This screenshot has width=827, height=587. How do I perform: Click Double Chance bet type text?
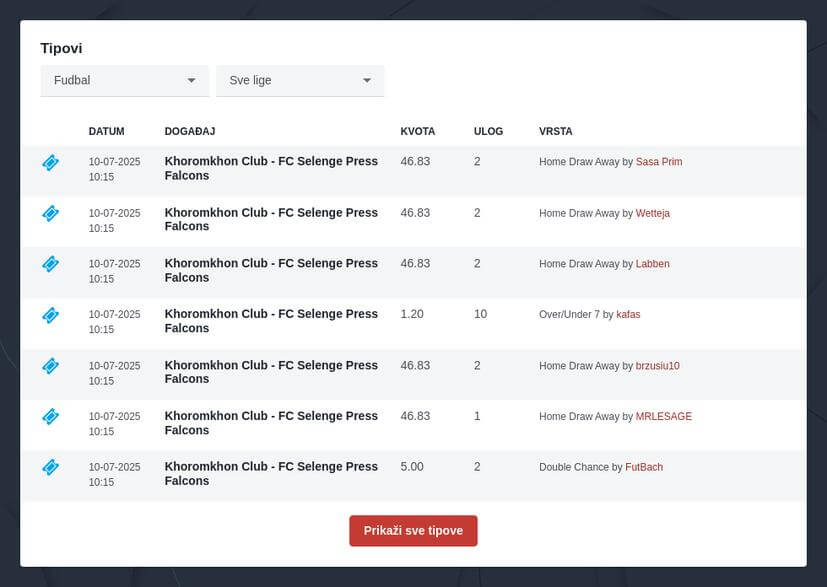pyautogui.click(x=574, y=467)
